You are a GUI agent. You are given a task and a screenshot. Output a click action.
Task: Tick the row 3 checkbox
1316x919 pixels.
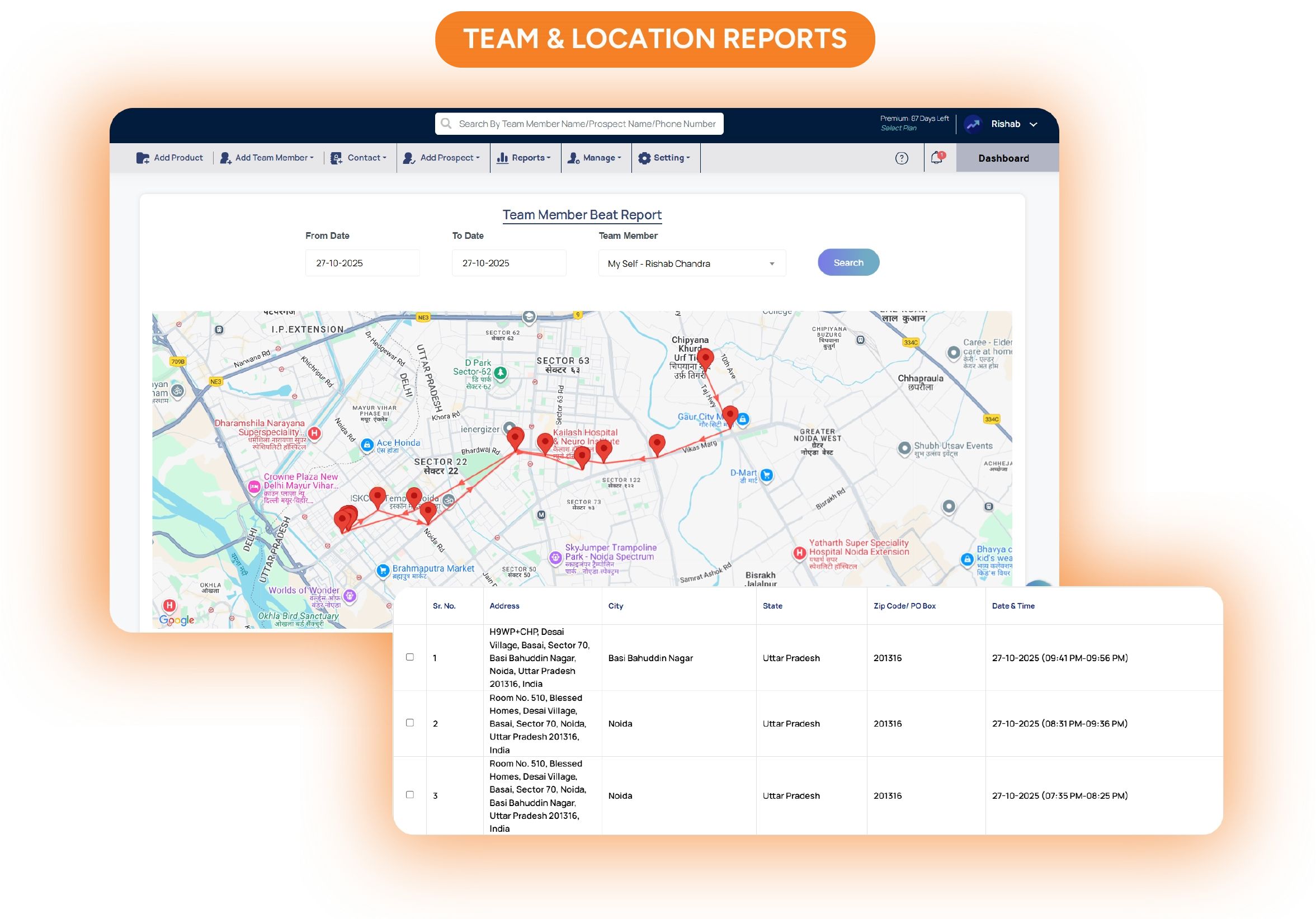click(x=410, y=795)
